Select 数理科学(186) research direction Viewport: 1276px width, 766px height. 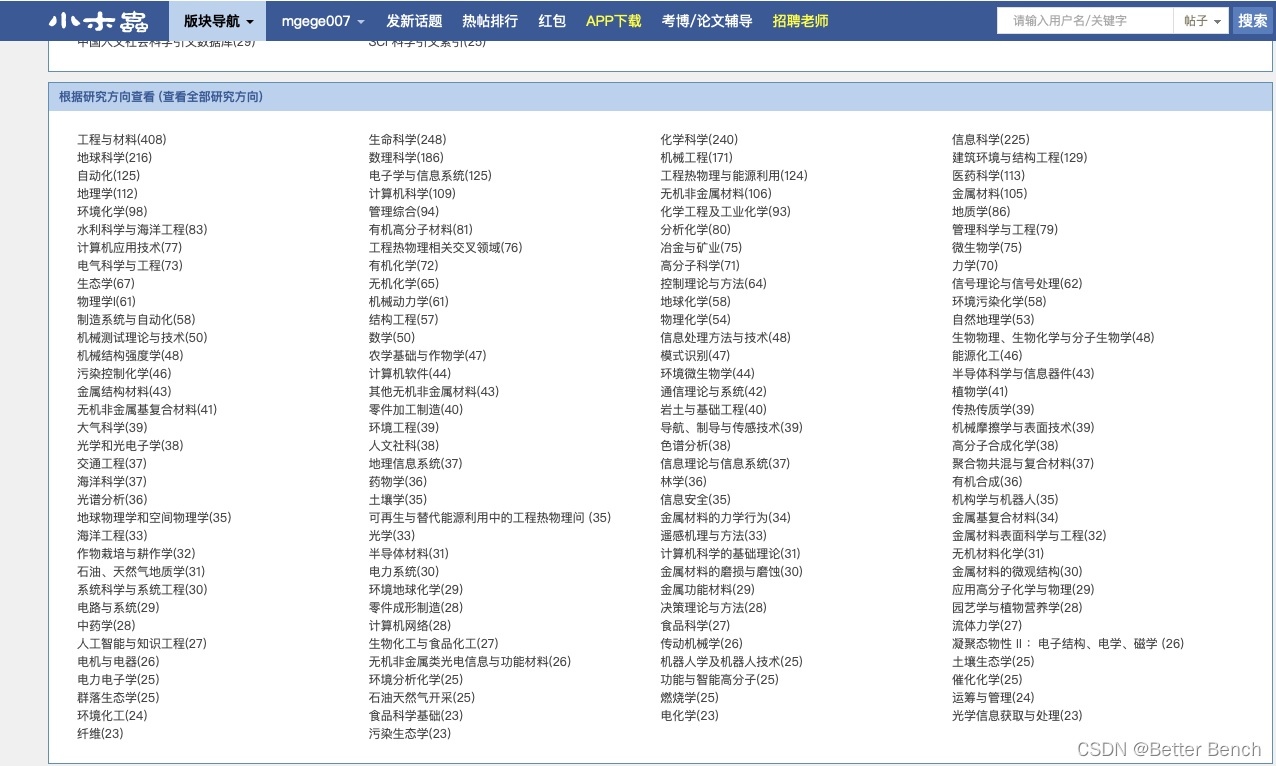point(406,158)
